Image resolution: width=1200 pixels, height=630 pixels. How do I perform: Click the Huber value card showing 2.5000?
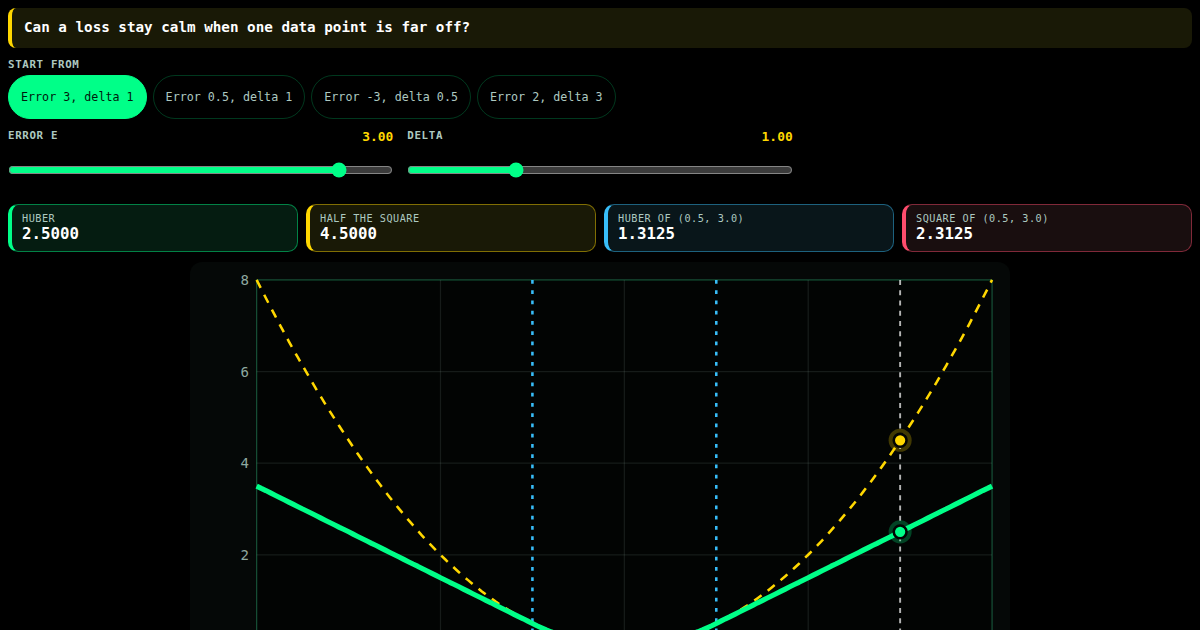[153, 228]
